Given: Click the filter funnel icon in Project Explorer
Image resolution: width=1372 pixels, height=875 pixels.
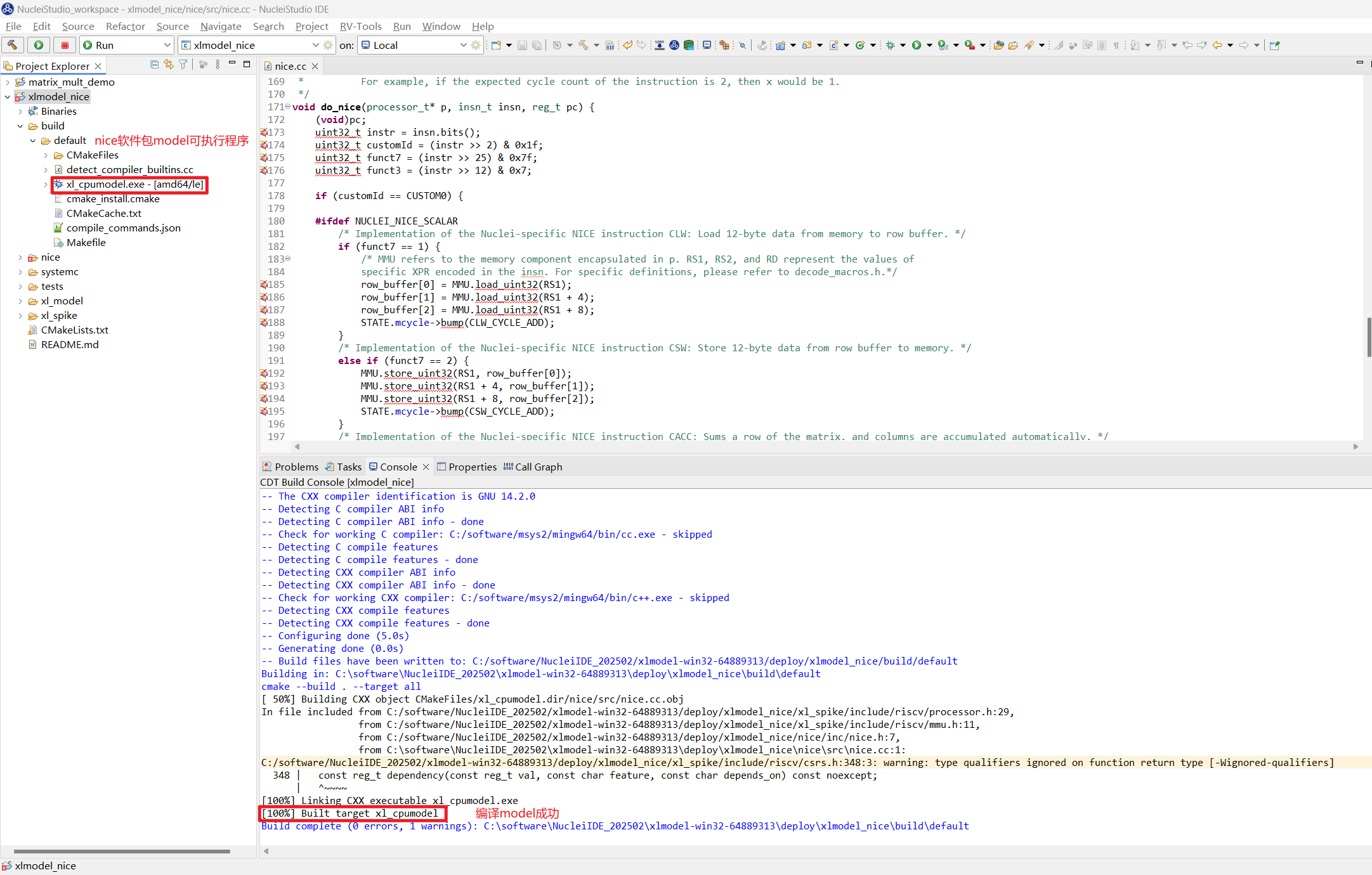Looking at the screenshot, I should [183, 65].
